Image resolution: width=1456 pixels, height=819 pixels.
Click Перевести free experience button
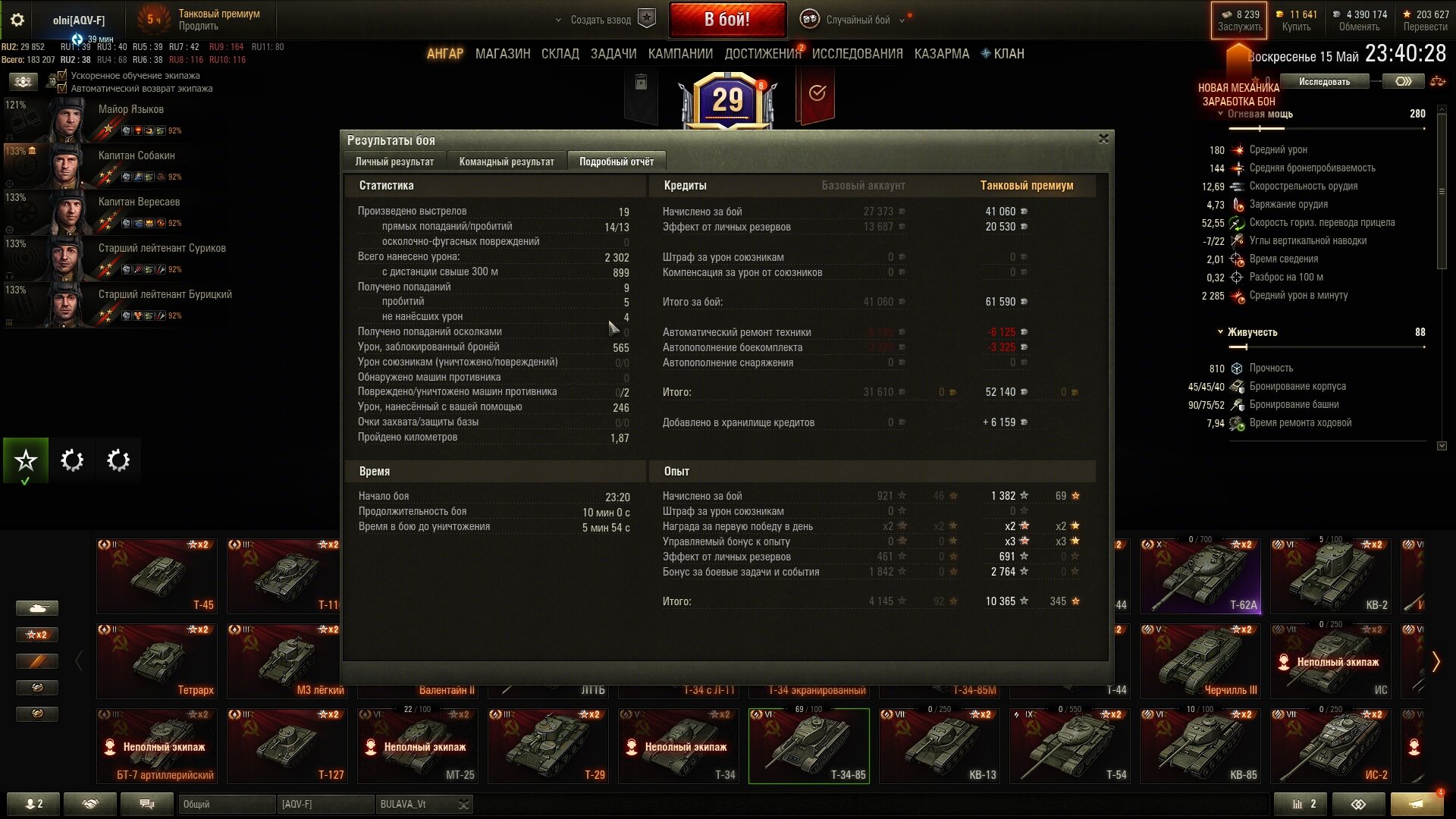[1425, 20]
